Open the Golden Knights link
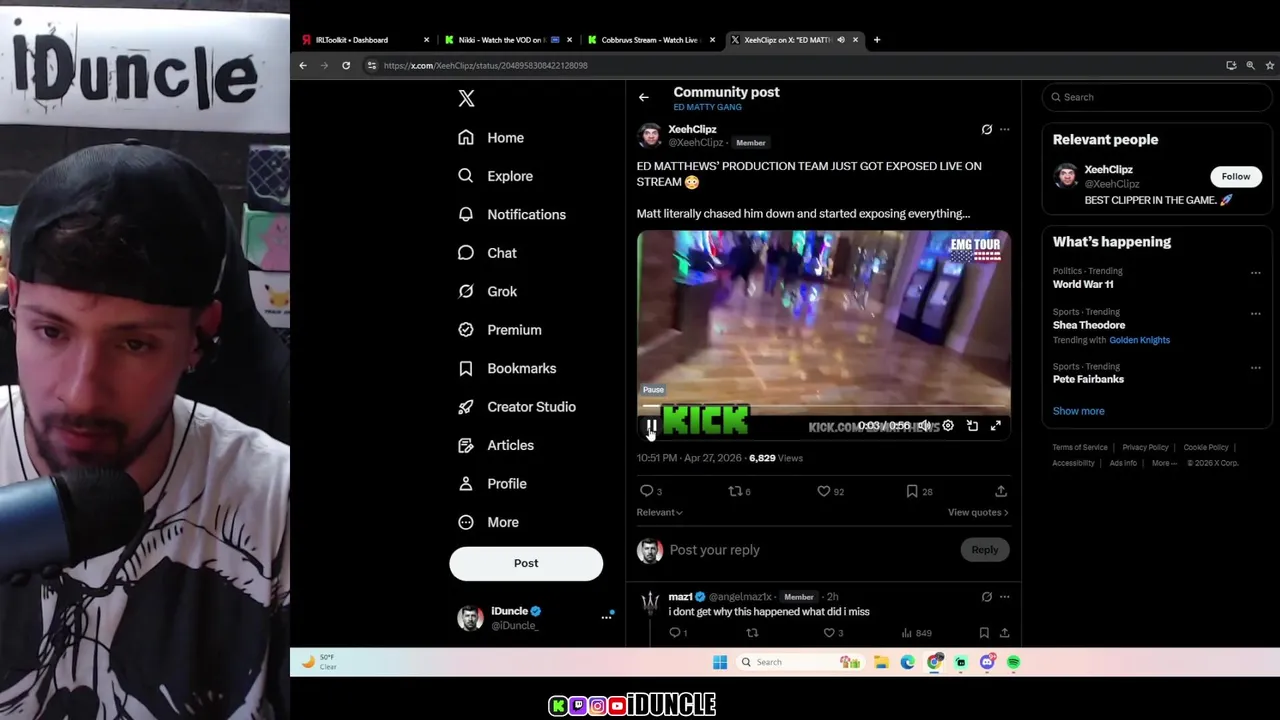The height and width of the screenshot is (720, 1280). 1139,340
